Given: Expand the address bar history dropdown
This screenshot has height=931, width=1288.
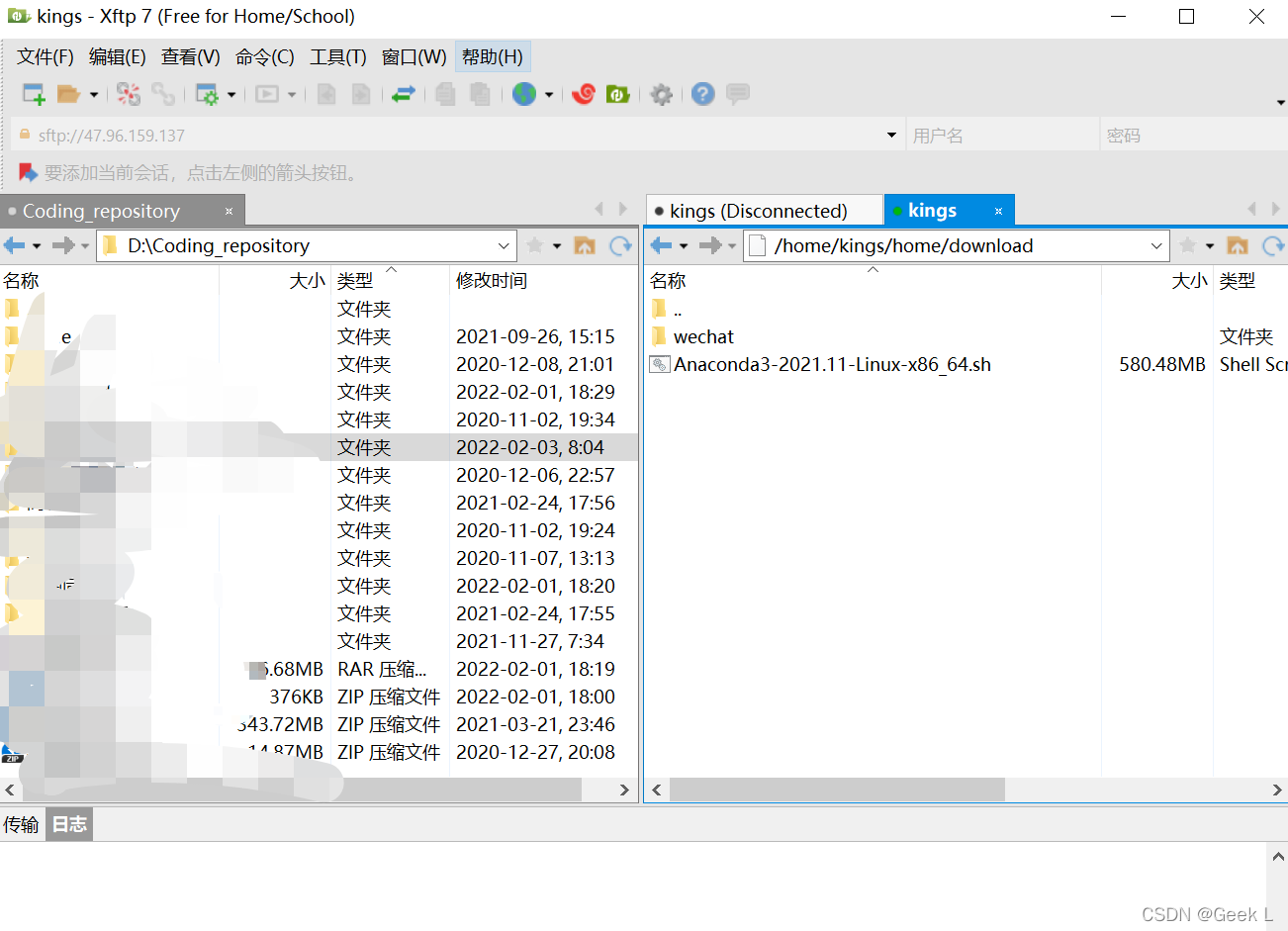Looking at the screenshot, I should pyautogui.click(x=891, y=136).
